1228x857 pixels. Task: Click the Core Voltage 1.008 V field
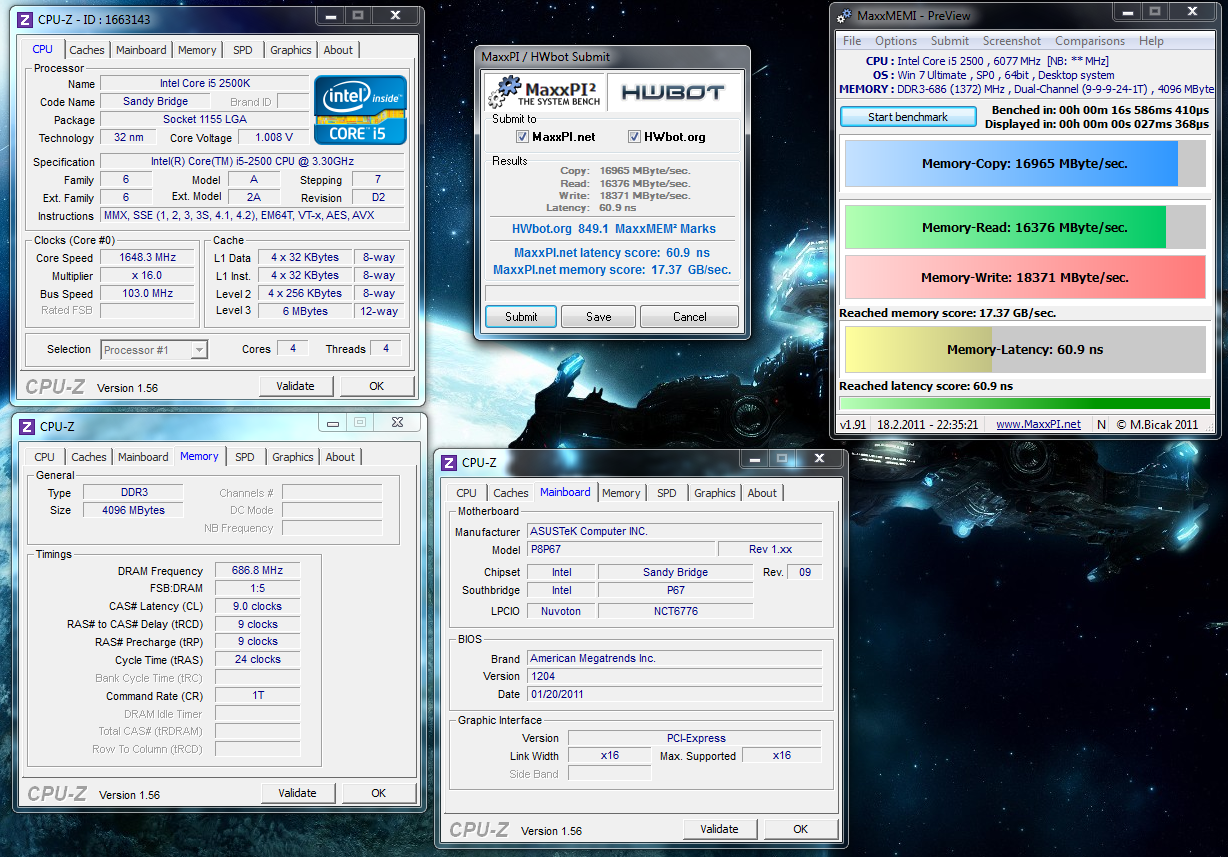coord(275,137)
